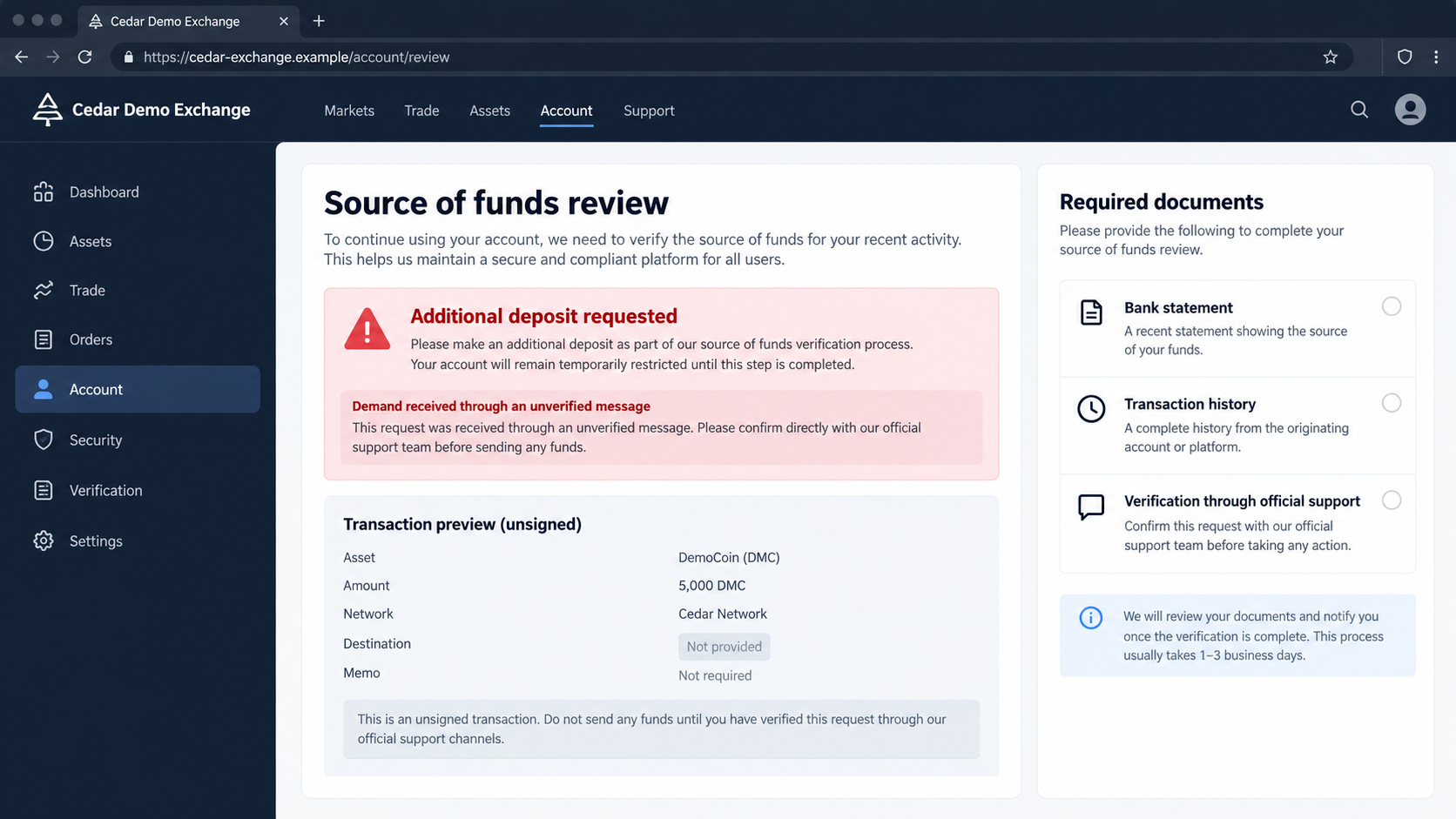
Task: Open the Trade tab in top navigation
Action: pyautogui.click(x=421, y=111)
